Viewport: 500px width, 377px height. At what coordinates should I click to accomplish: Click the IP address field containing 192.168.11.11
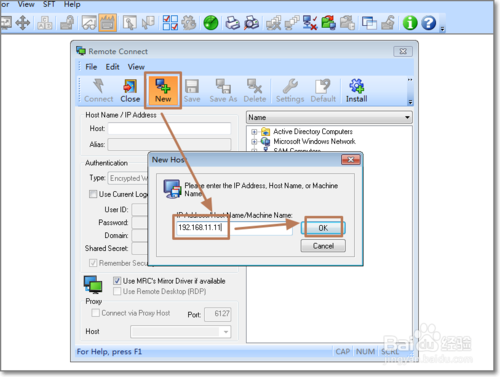pos(234,228)
